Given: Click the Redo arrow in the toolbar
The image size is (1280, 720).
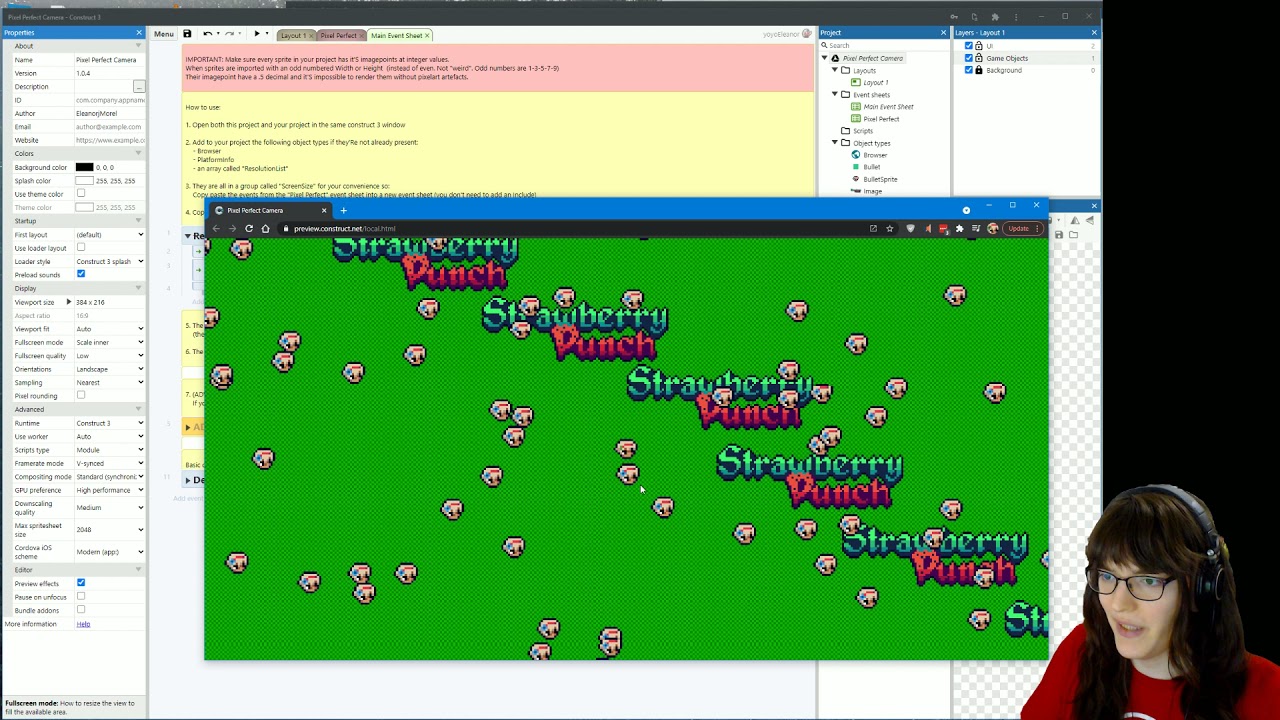Looking at the screenshot, I should (x=229, y=34).
